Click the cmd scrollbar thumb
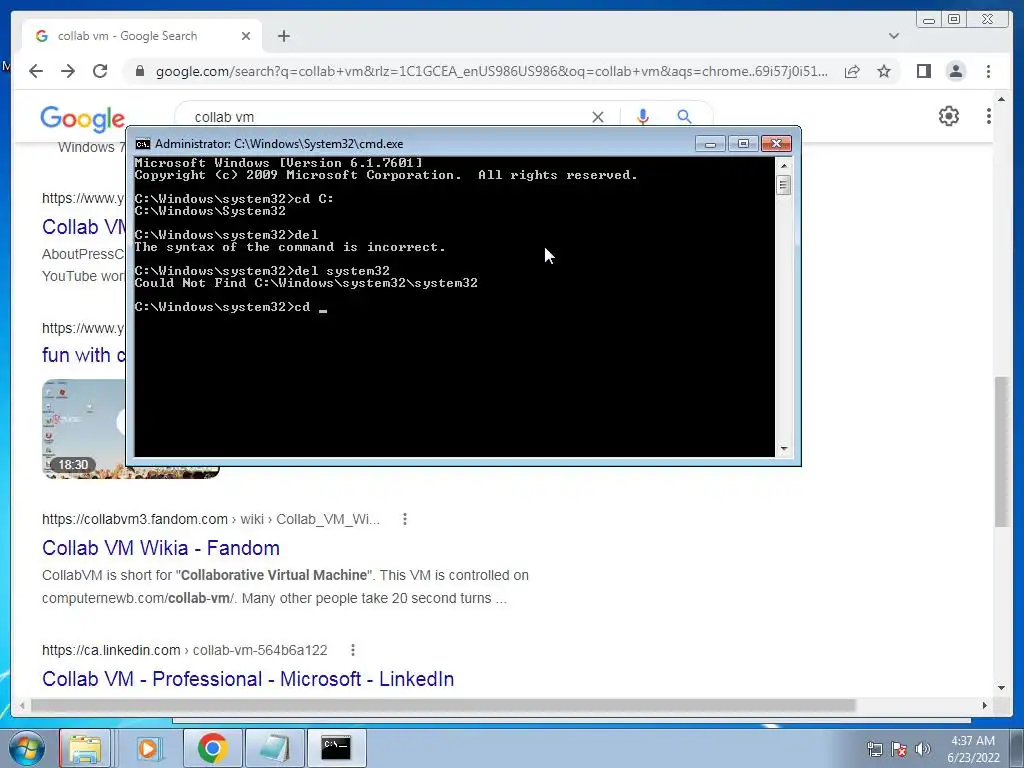The height and width of the screenshot is (768, 1024). (x=784, y=185)
